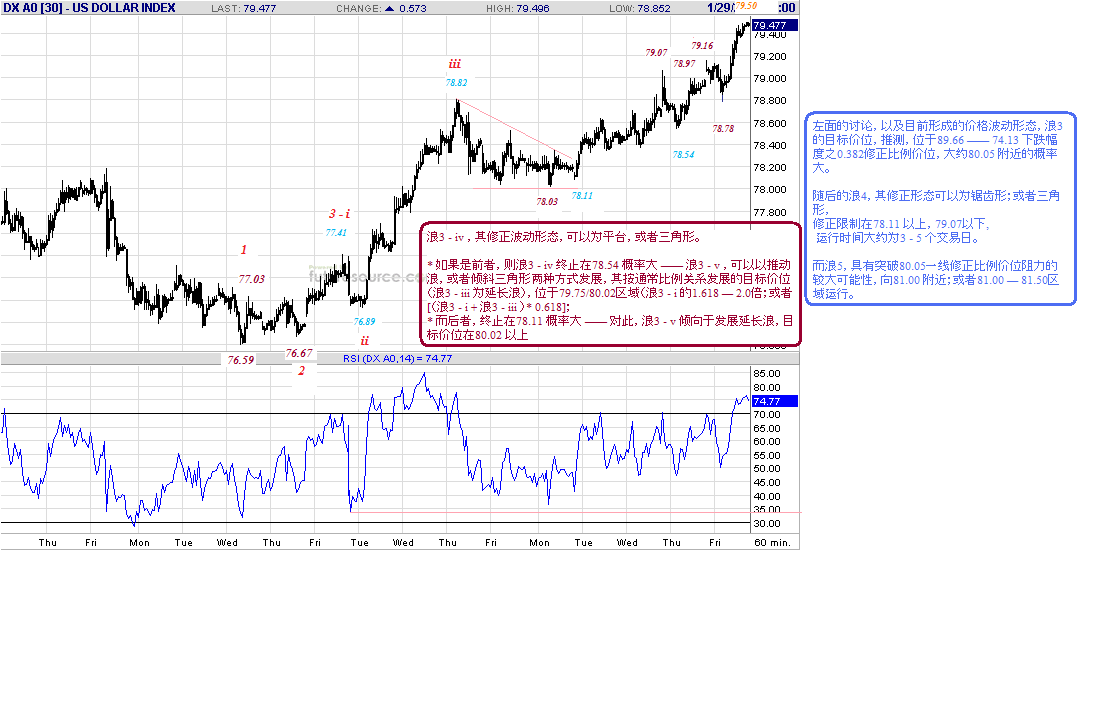
Task: Click the 65.00 RSI axis label
Action: (x=767, y=429)
